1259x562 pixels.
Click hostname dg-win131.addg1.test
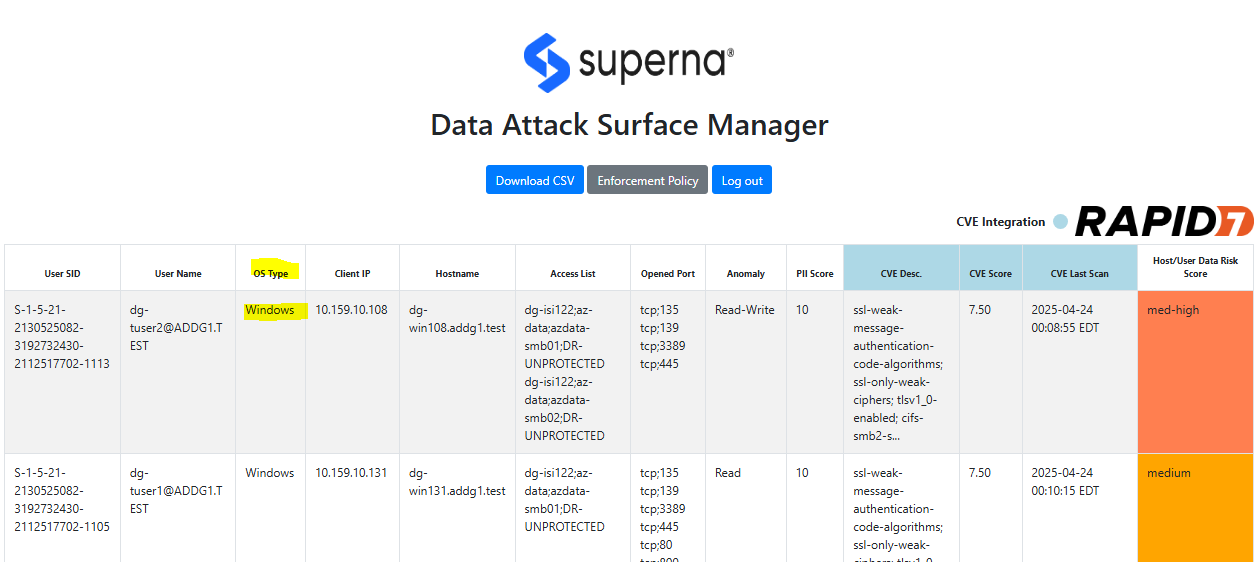(x=457, y=482)
